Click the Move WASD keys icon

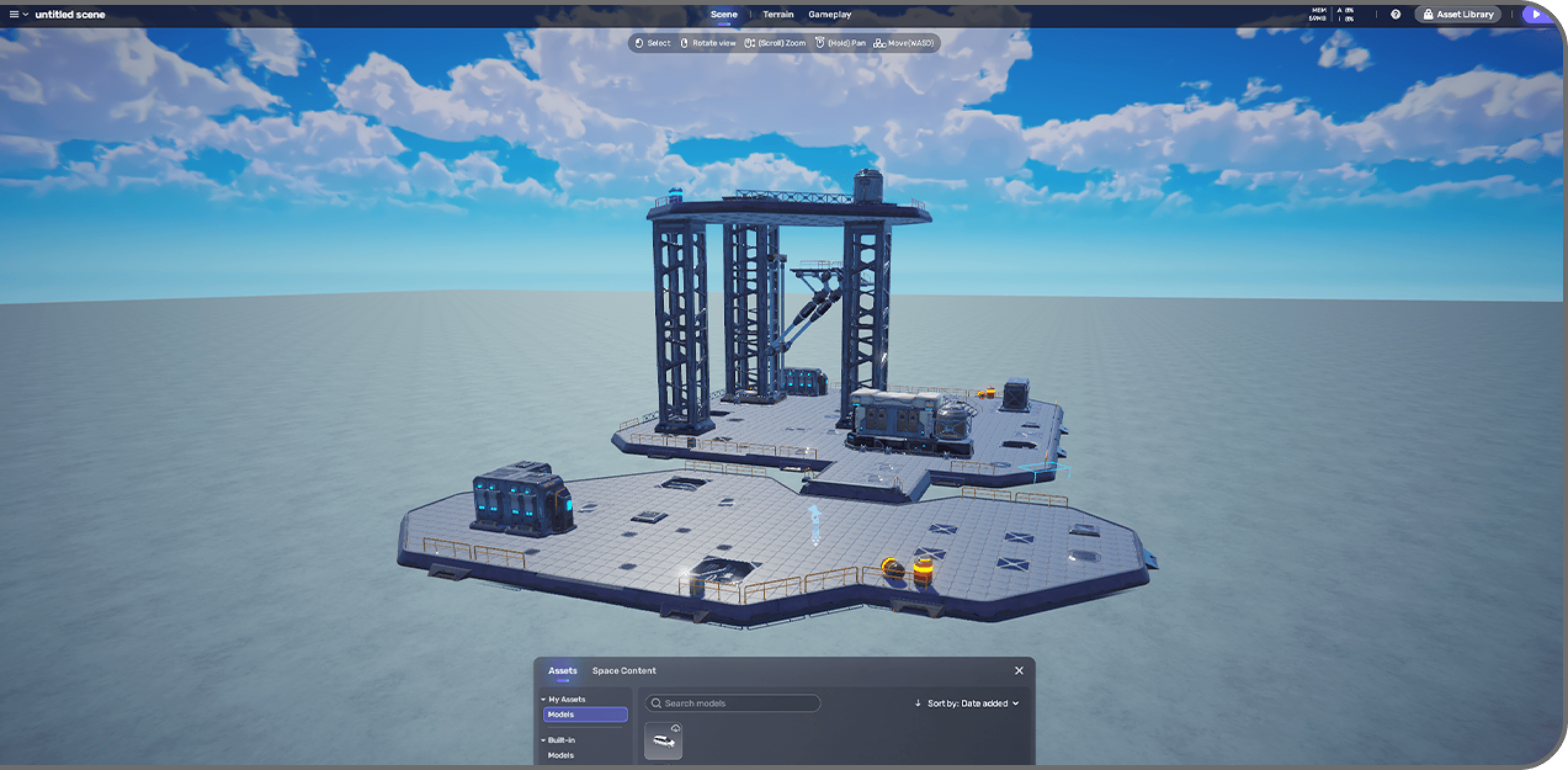[x=879, y=43]
